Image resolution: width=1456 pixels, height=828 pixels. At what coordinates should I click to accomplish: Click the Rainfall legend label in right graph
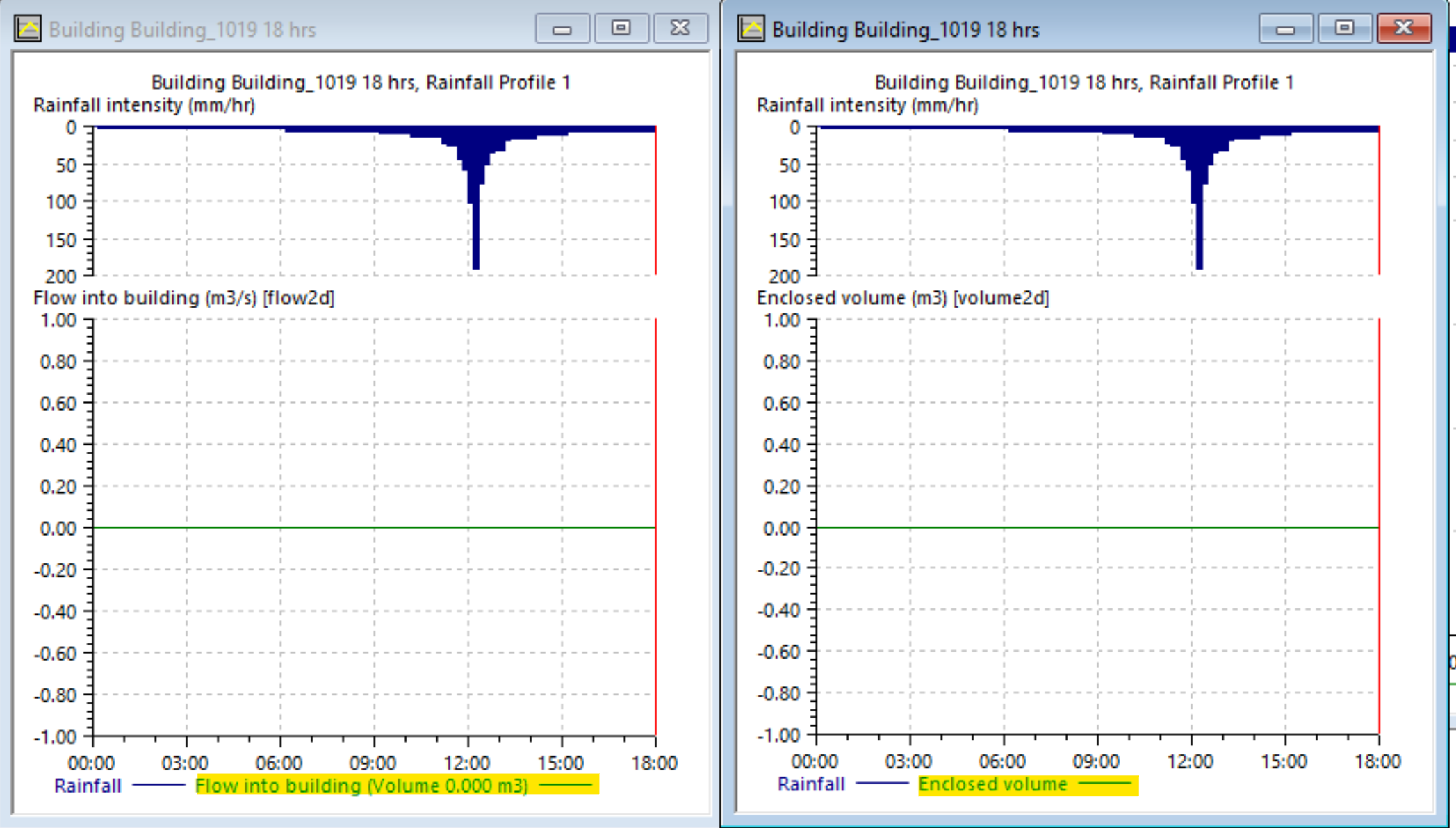(811, 784)
